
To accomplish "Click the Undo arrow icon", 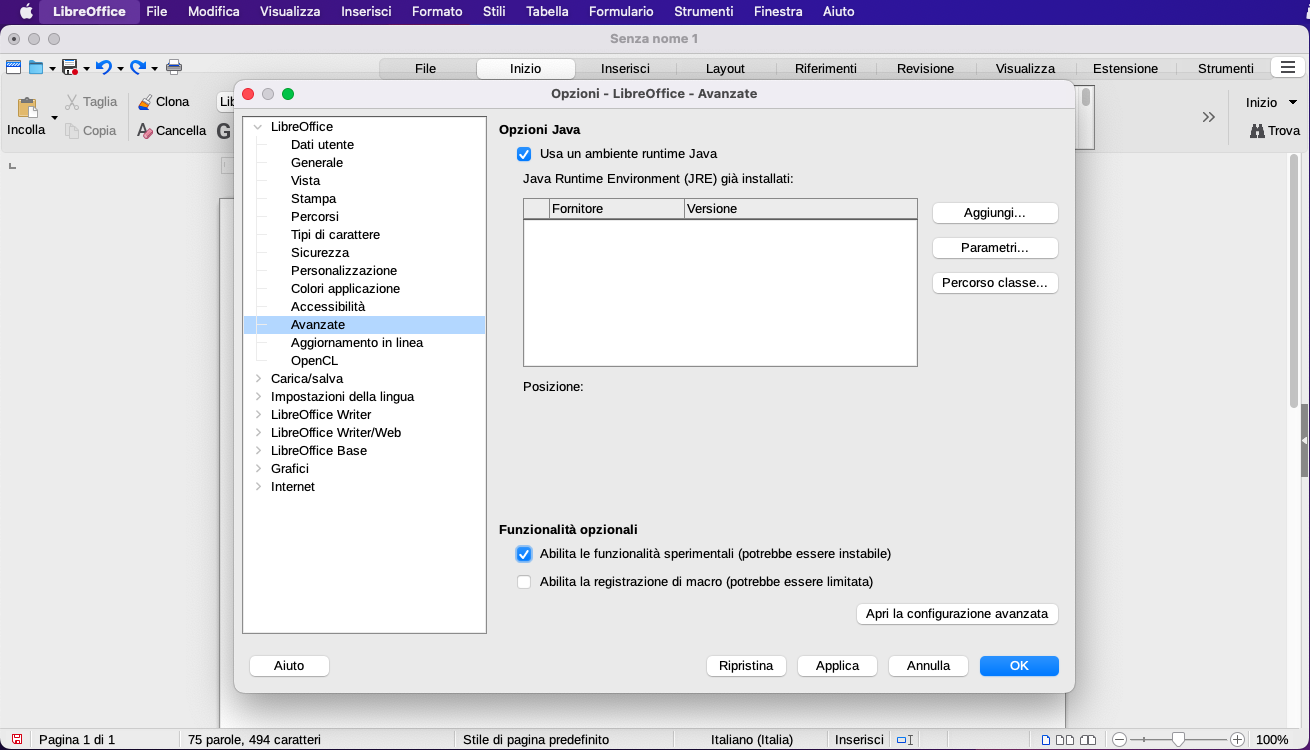I will 103,67.
